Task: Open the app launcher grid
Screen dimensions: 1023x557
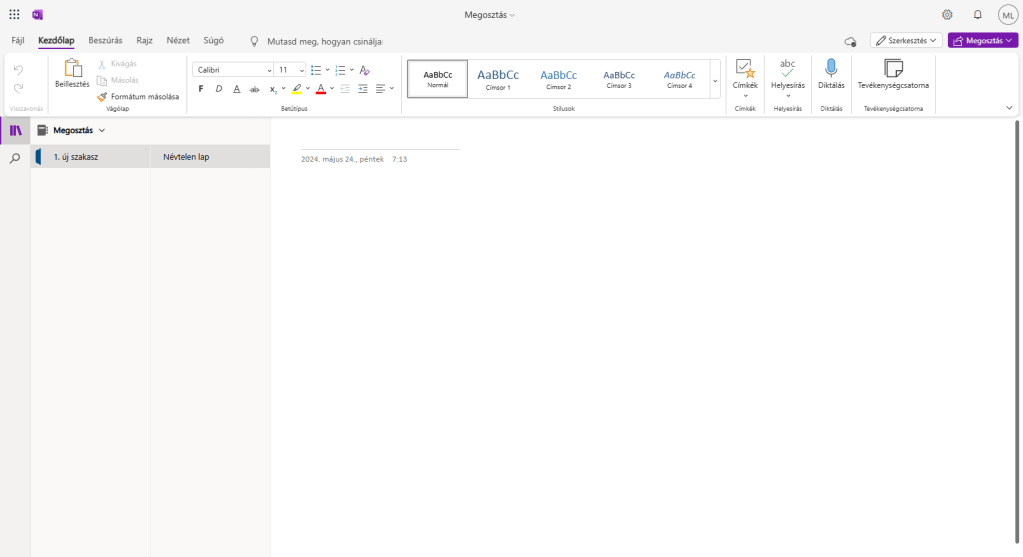Action: pyautogui.click(x=14, y=15)
